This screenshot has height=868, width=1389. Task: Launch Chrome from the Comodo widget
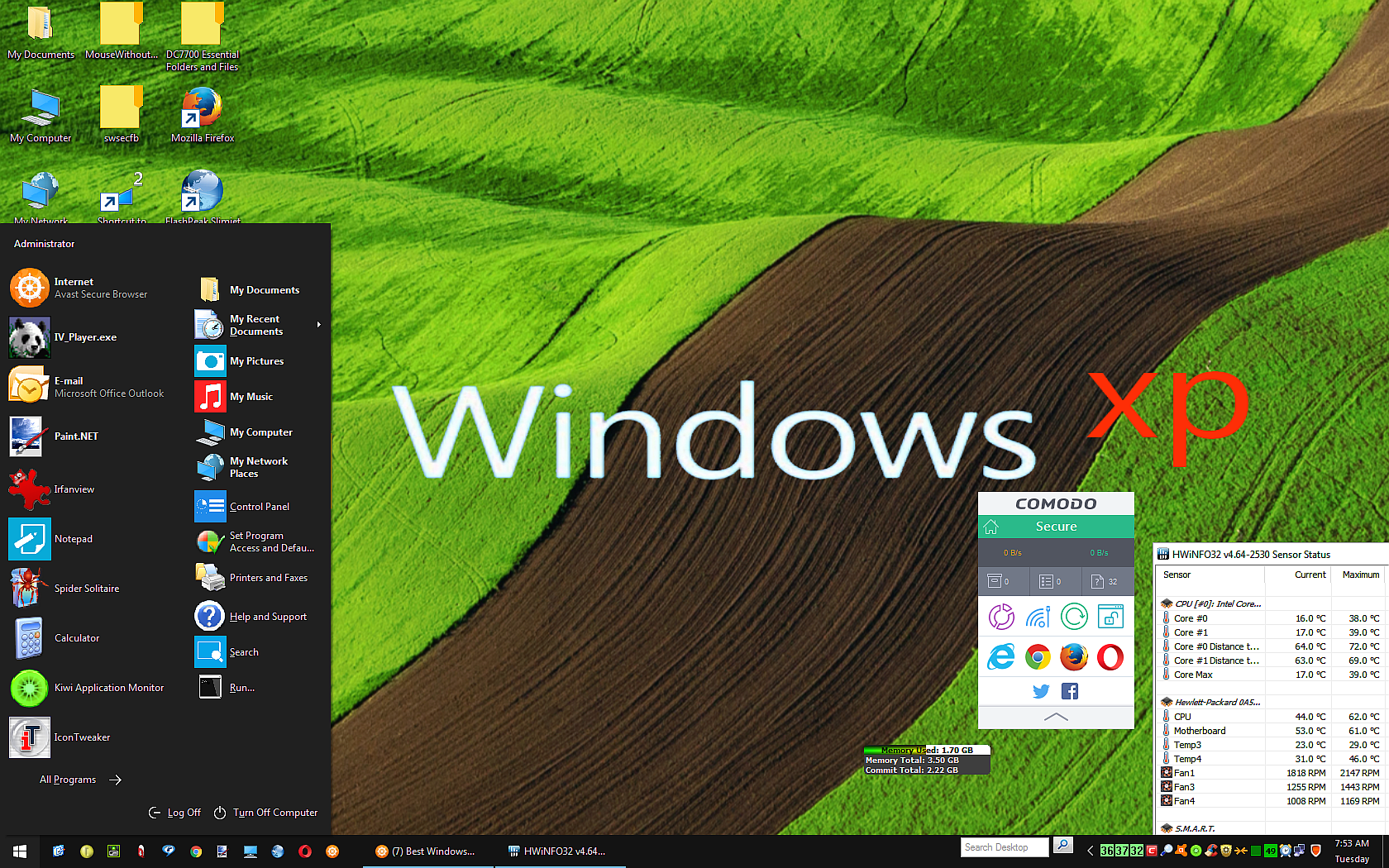(x=1038, y=657)
